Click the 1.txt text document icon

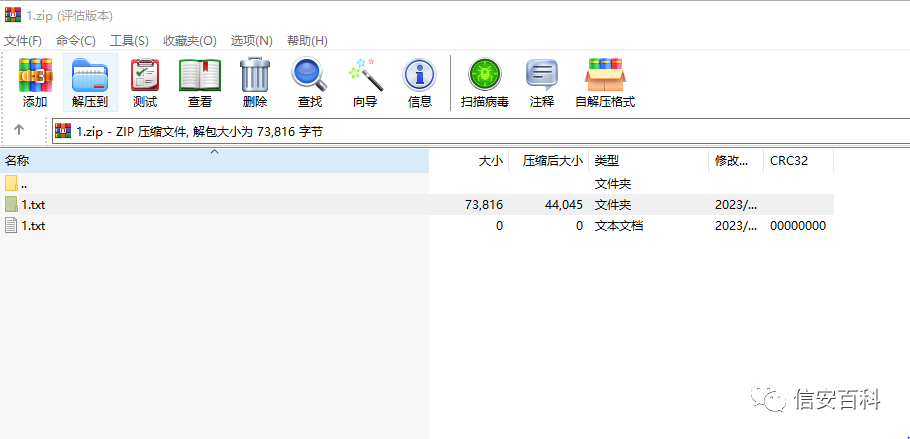(x=11, y=225)
